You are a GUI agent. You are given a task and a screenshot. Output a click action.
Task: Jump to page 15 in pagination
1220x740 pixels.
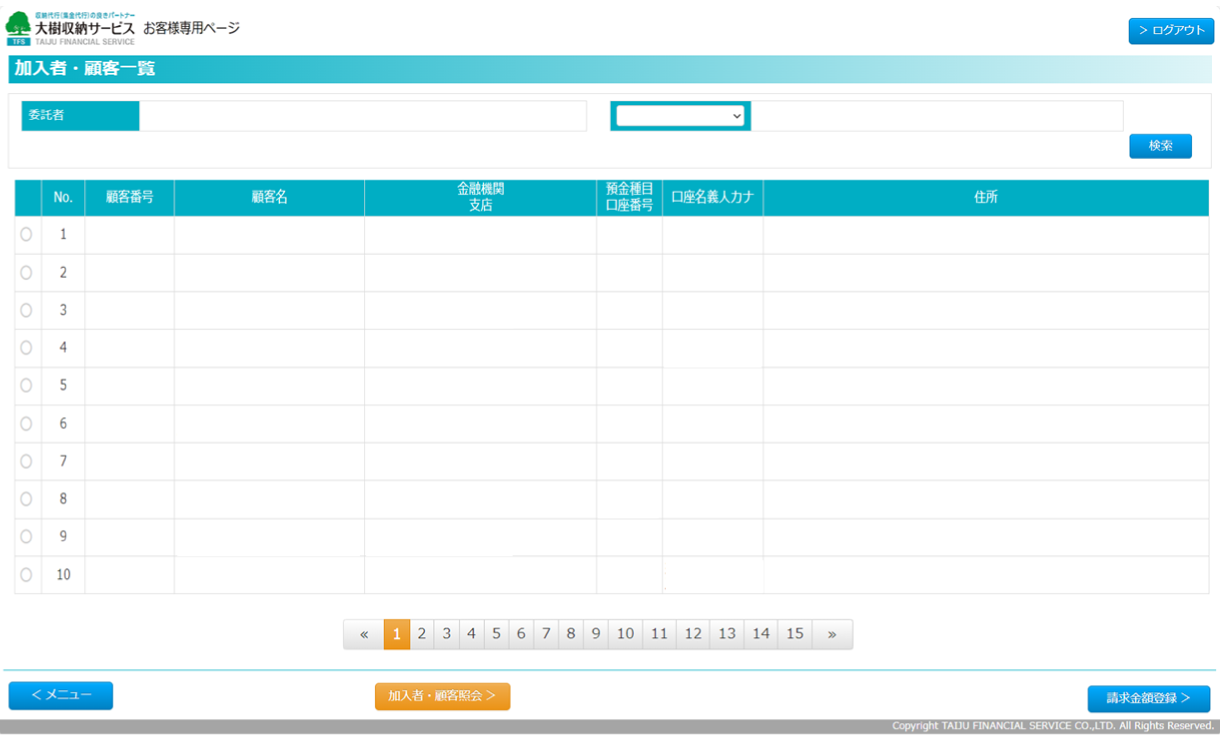(x=795, y=634)
